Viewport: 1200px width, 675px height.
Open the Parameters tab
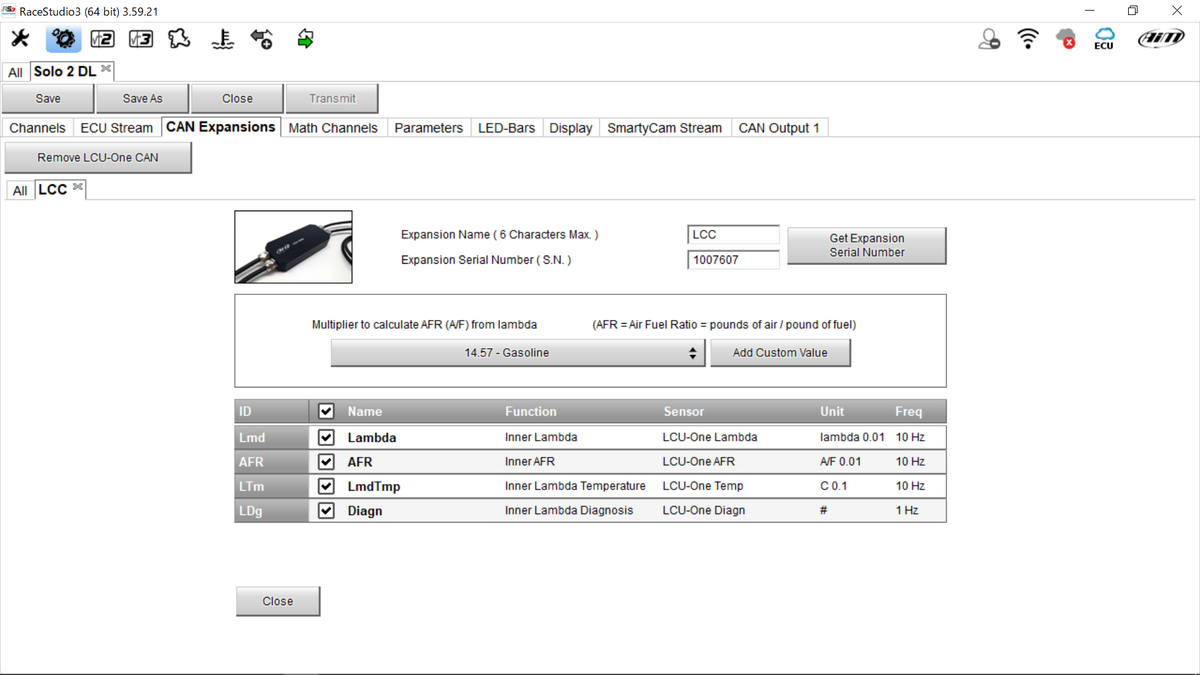[x=428, y=128]
